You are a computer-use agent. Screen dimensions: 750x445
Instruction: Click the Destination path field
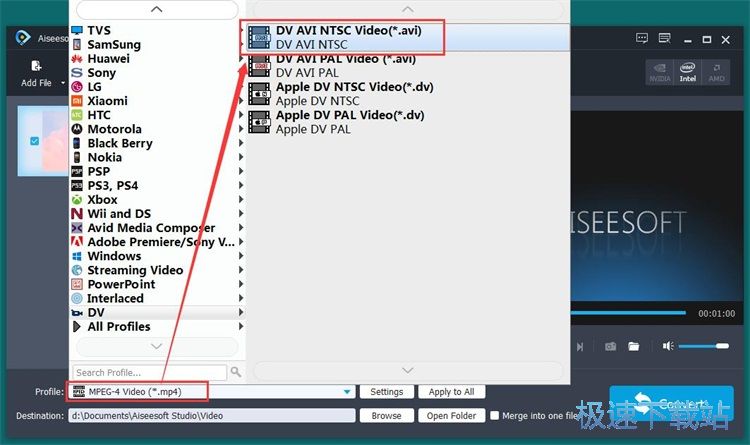point(212,416)
